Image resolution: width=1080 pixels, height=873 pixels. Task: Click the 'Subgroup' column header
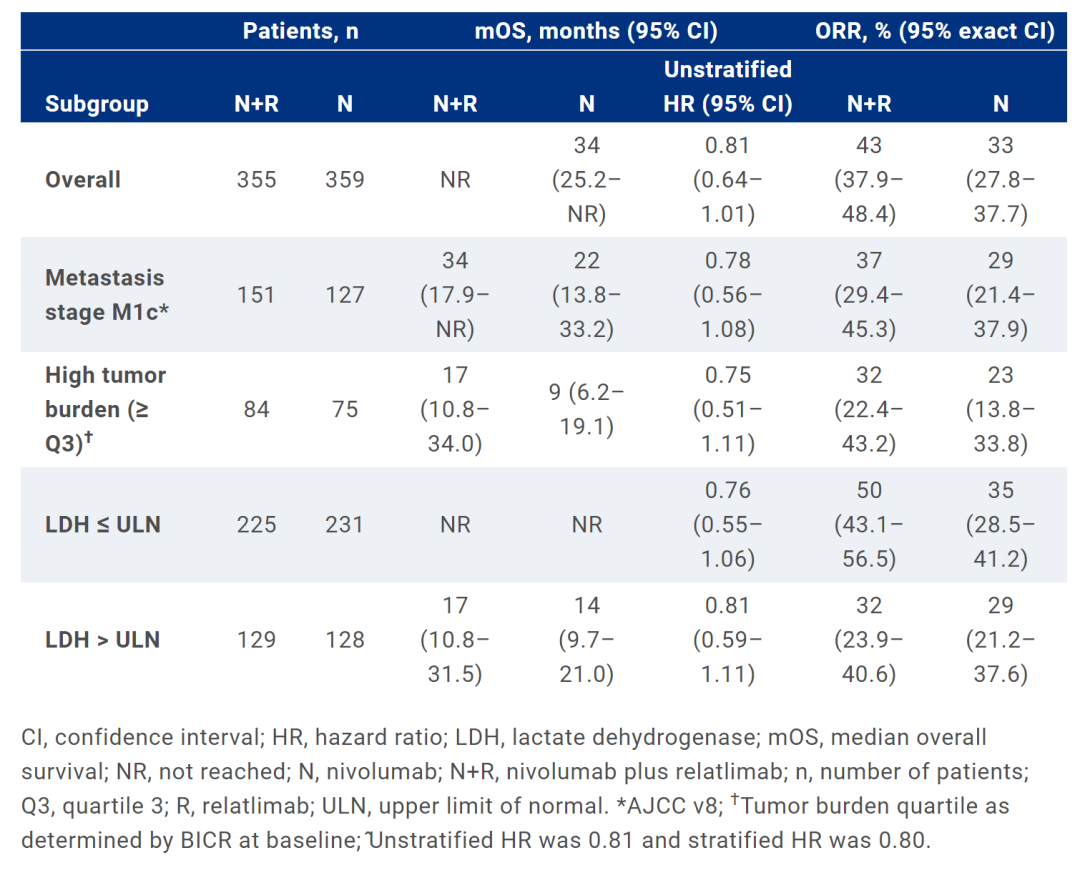(97, 104)
